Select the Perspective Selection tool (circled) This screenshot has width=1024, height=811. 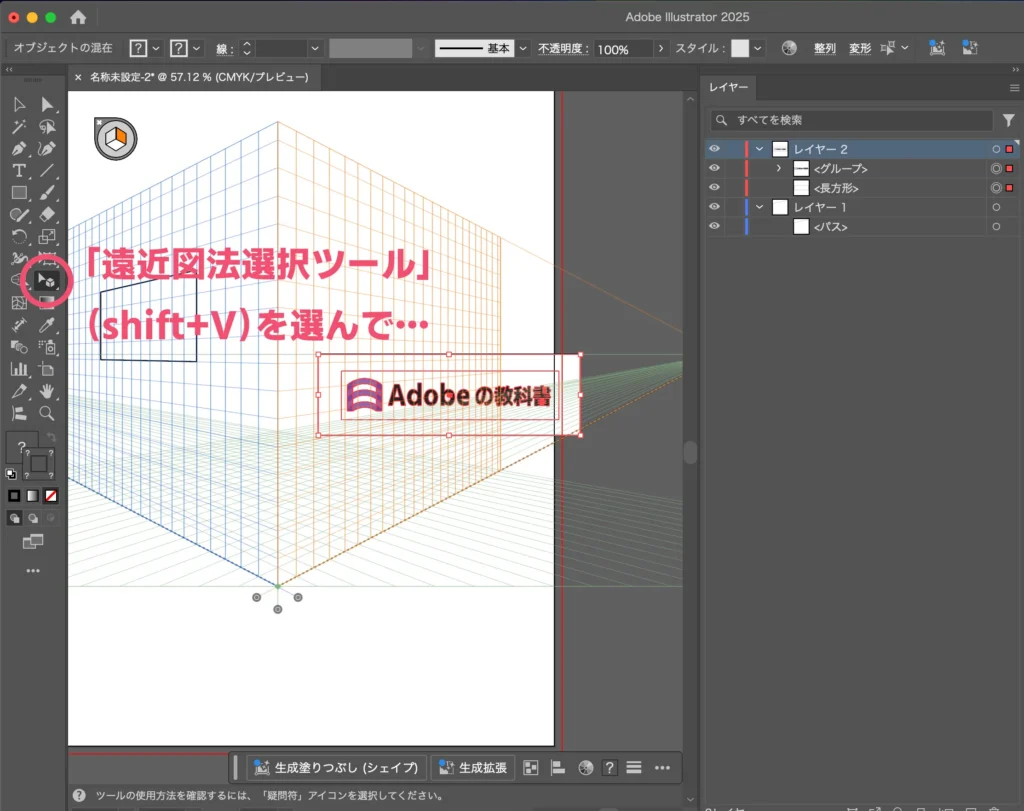click(x=46, y=281)
